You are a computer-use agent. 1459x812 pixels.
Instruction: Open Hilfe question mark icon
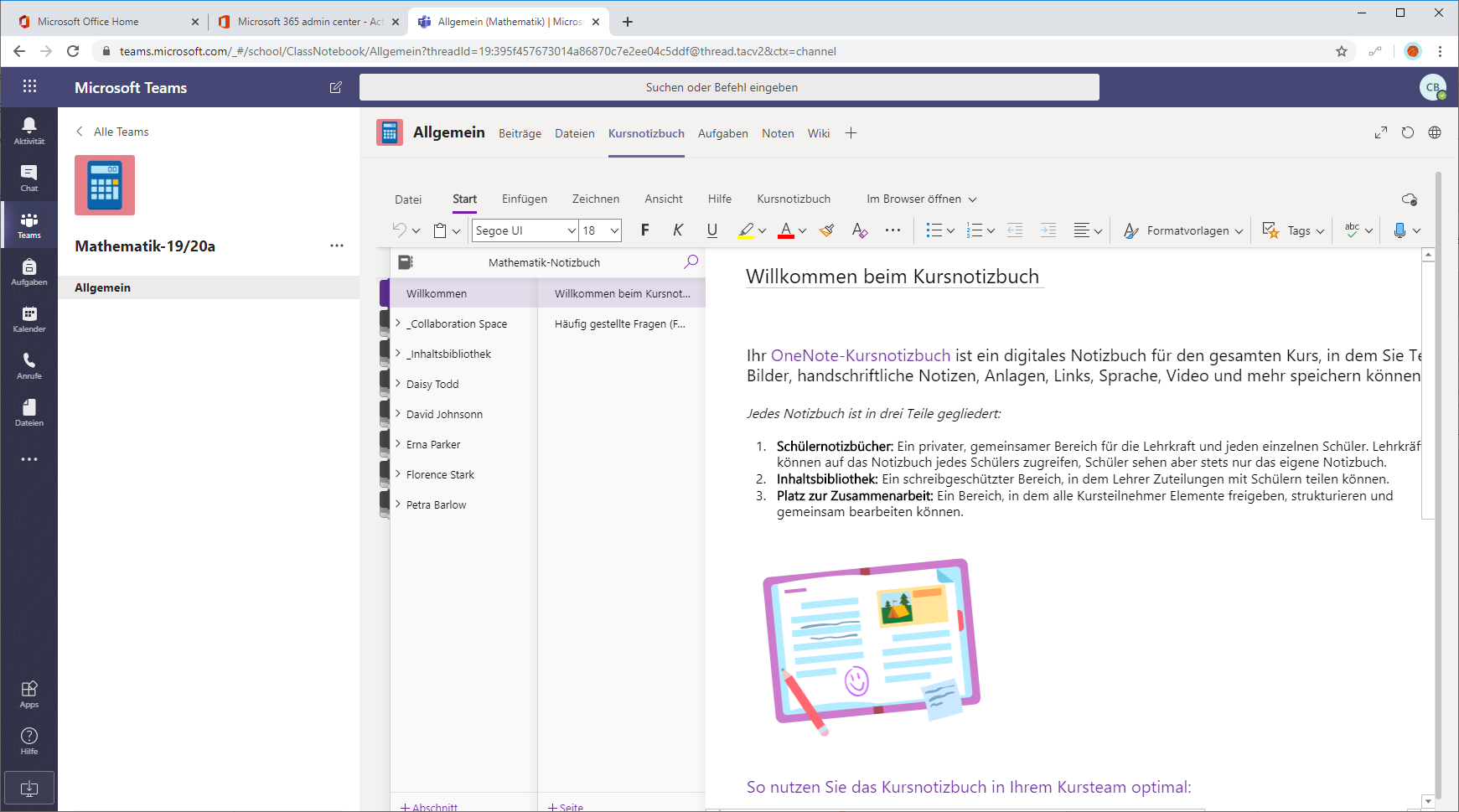pos(29,741)
